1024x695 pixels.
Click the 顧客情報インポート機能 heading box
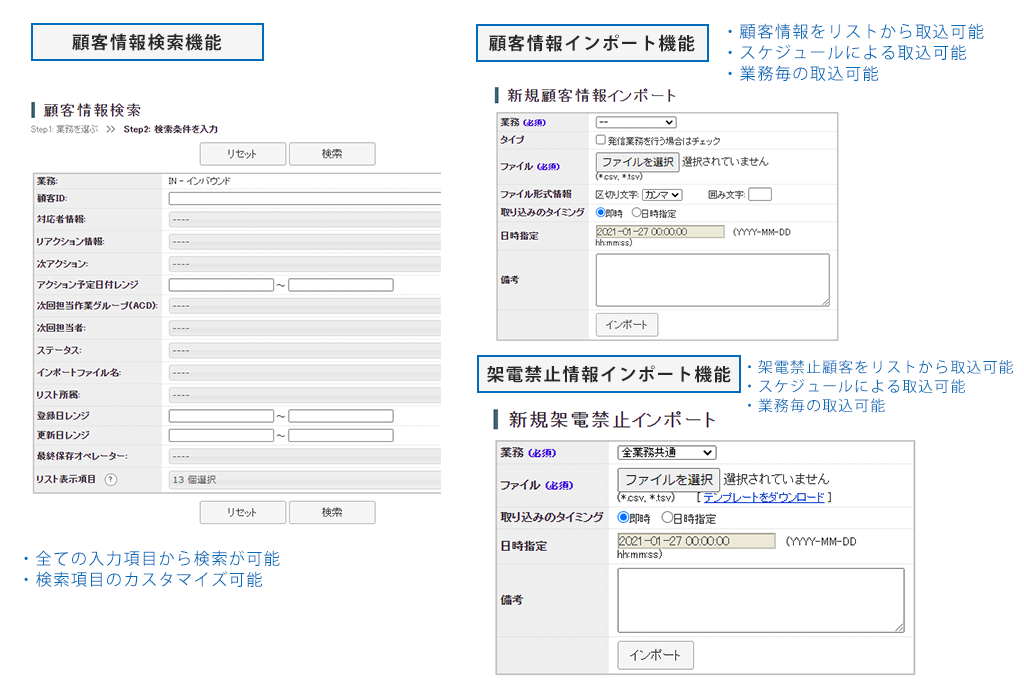pos(592,44)
